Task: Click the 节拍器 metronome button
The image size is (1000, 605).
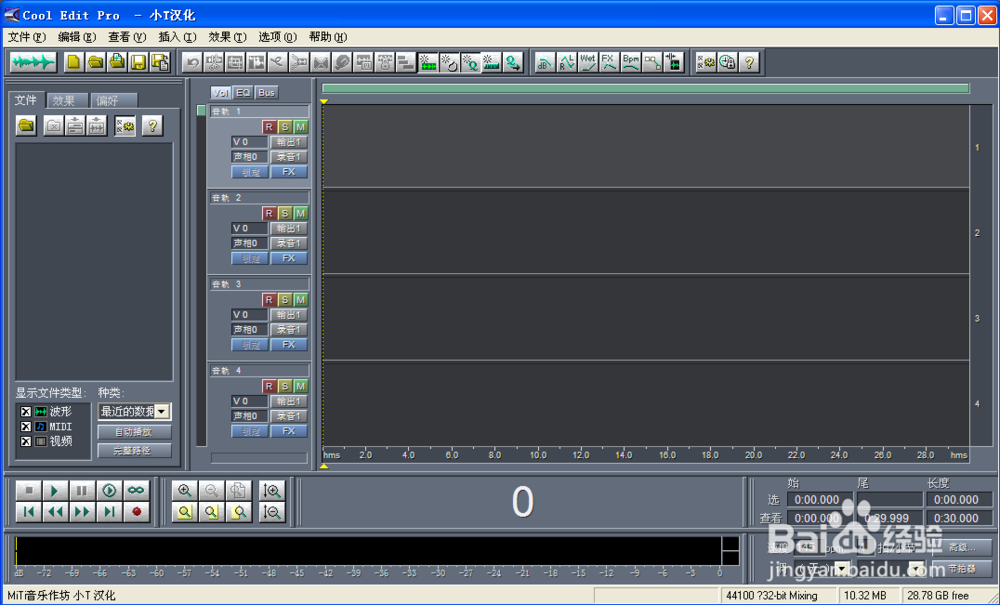Action: [962, 568]
